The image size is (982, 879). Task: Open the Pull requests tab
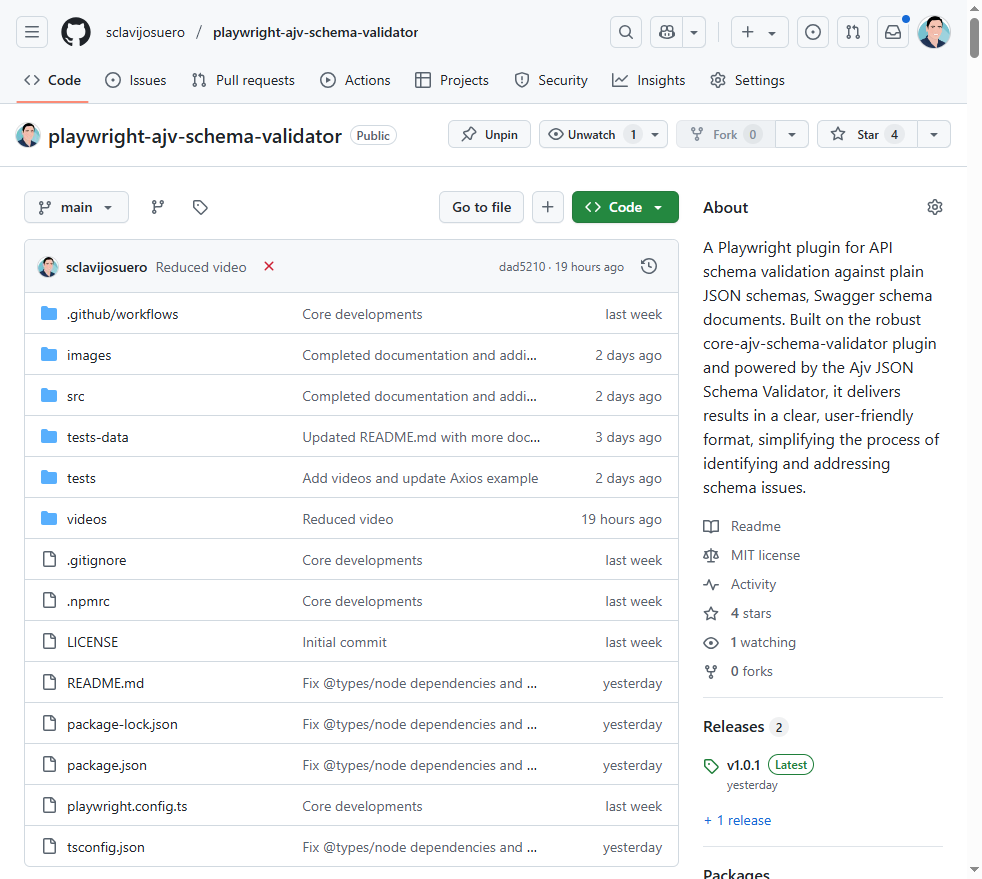[243, 81]
